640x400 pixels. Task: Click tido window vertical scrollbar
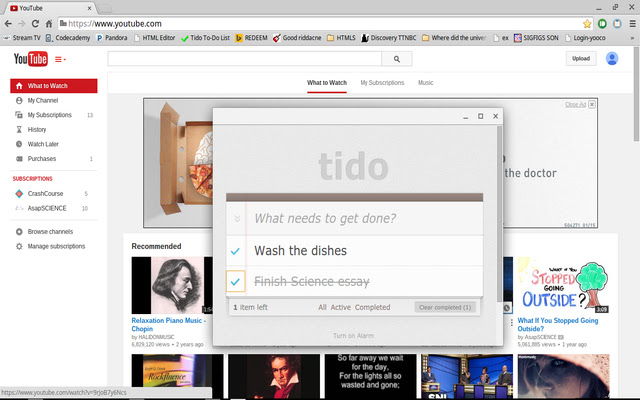click(x=499, y=214)
